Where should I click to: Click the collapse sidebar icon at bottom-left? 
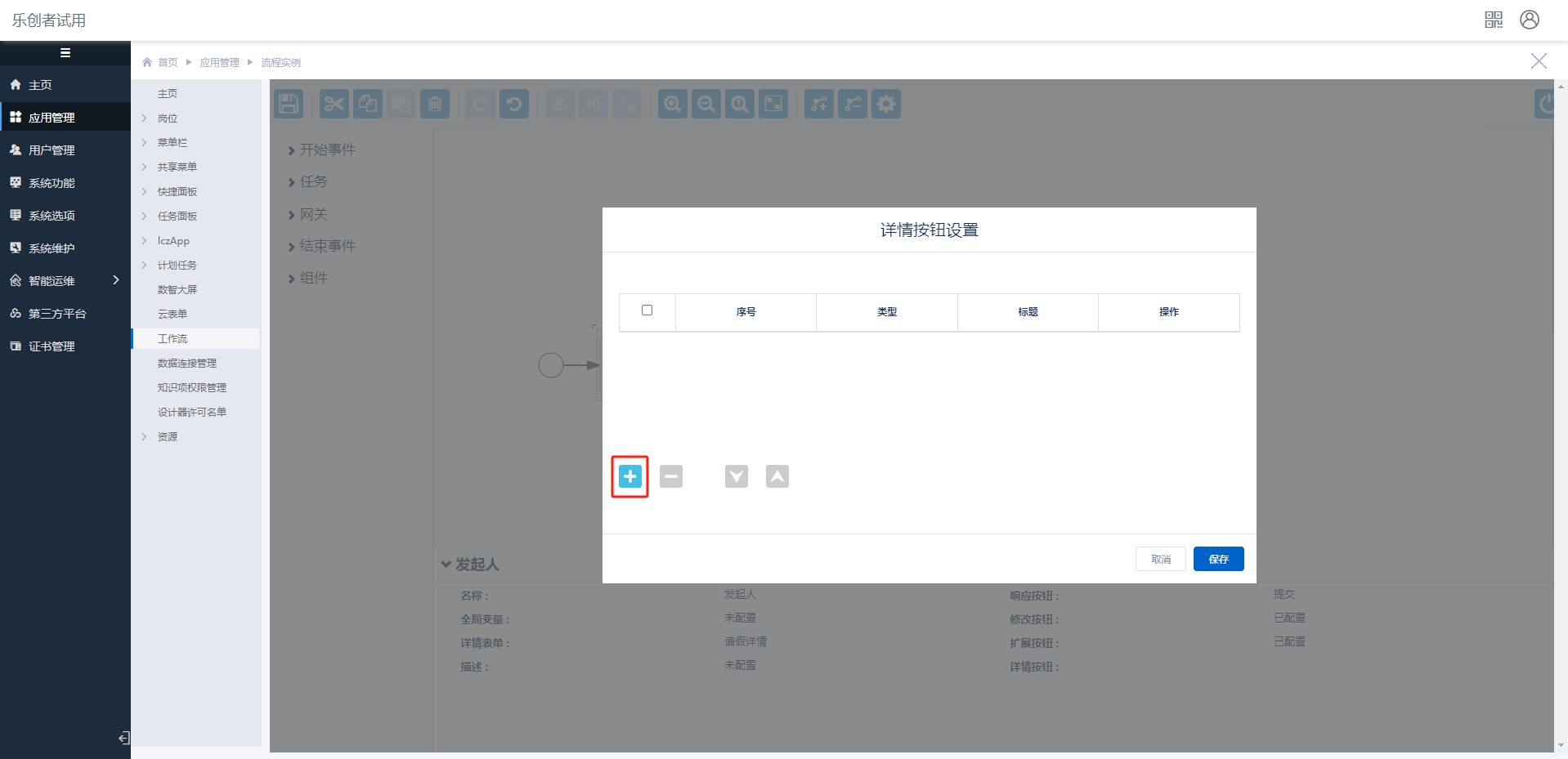pos(123,738)
